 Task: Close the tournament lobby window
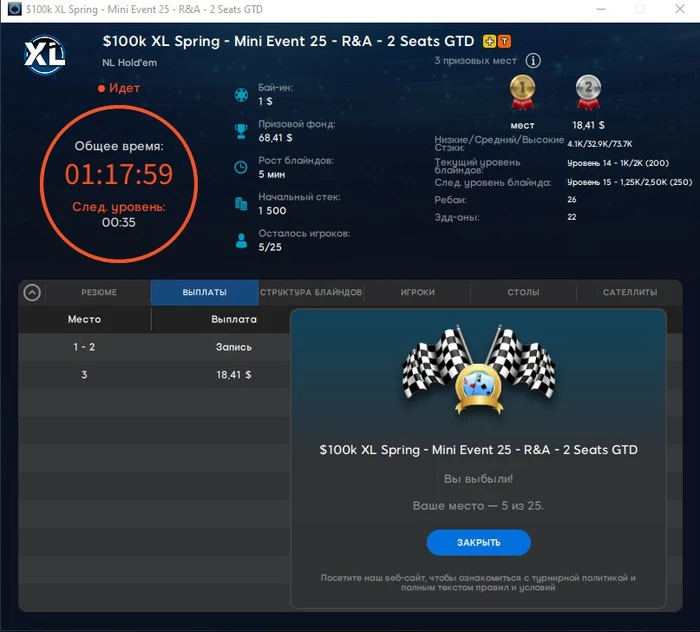coord(679,9)
